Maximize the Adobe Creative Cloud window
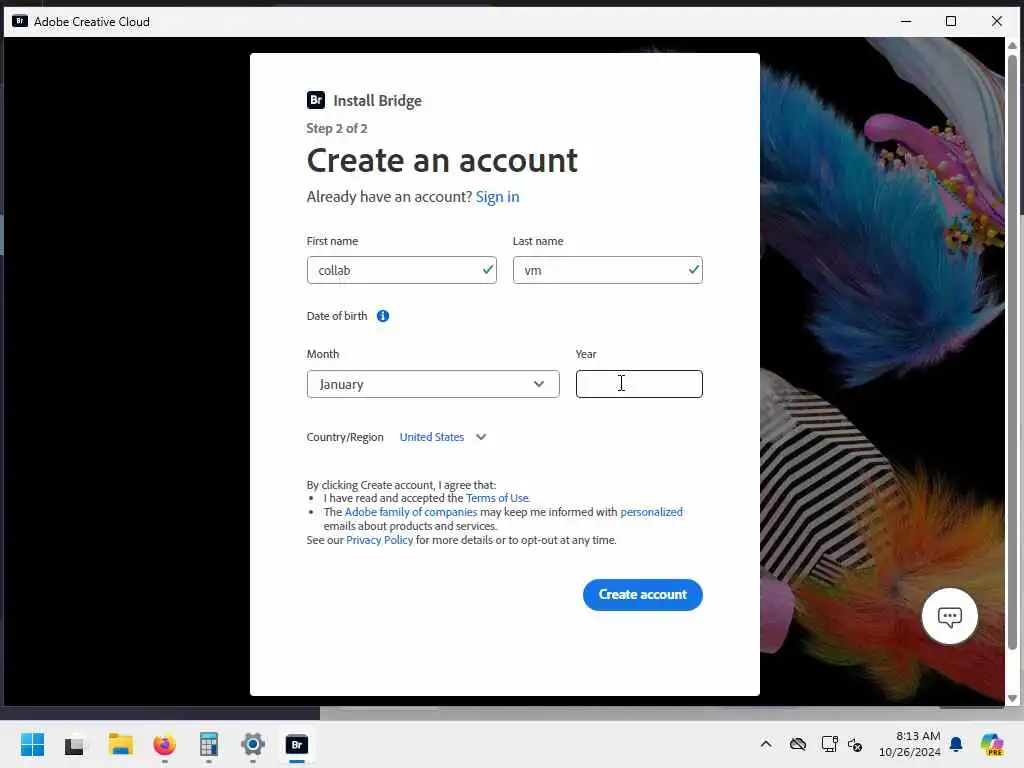1024x768 pixels. 951,21
